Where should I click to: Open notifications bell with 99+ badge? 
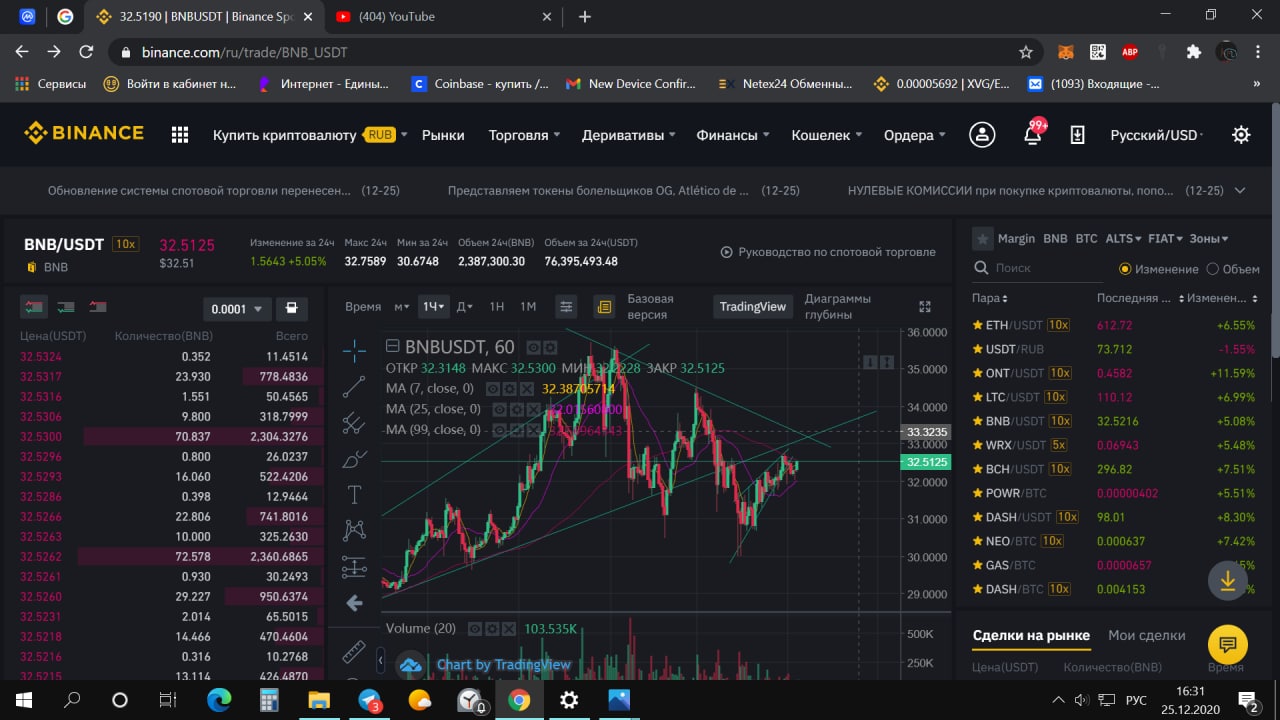tap(1033, 133)
